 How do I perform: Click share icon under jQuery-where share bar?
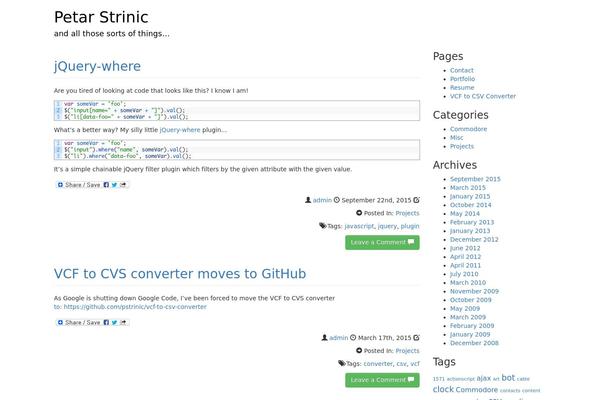123,185
